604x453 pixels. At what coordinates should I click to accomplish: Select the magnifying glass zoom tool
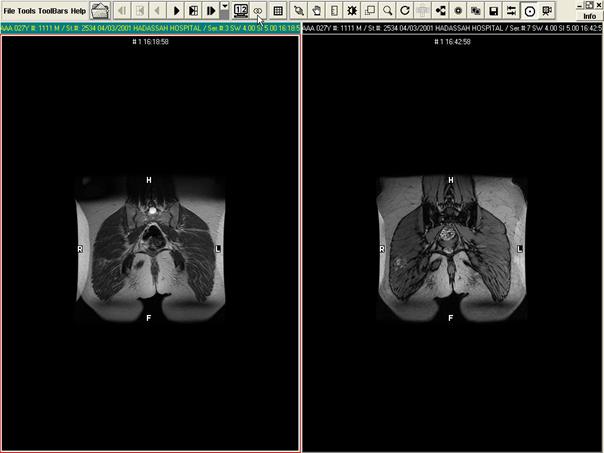[387, 10]
